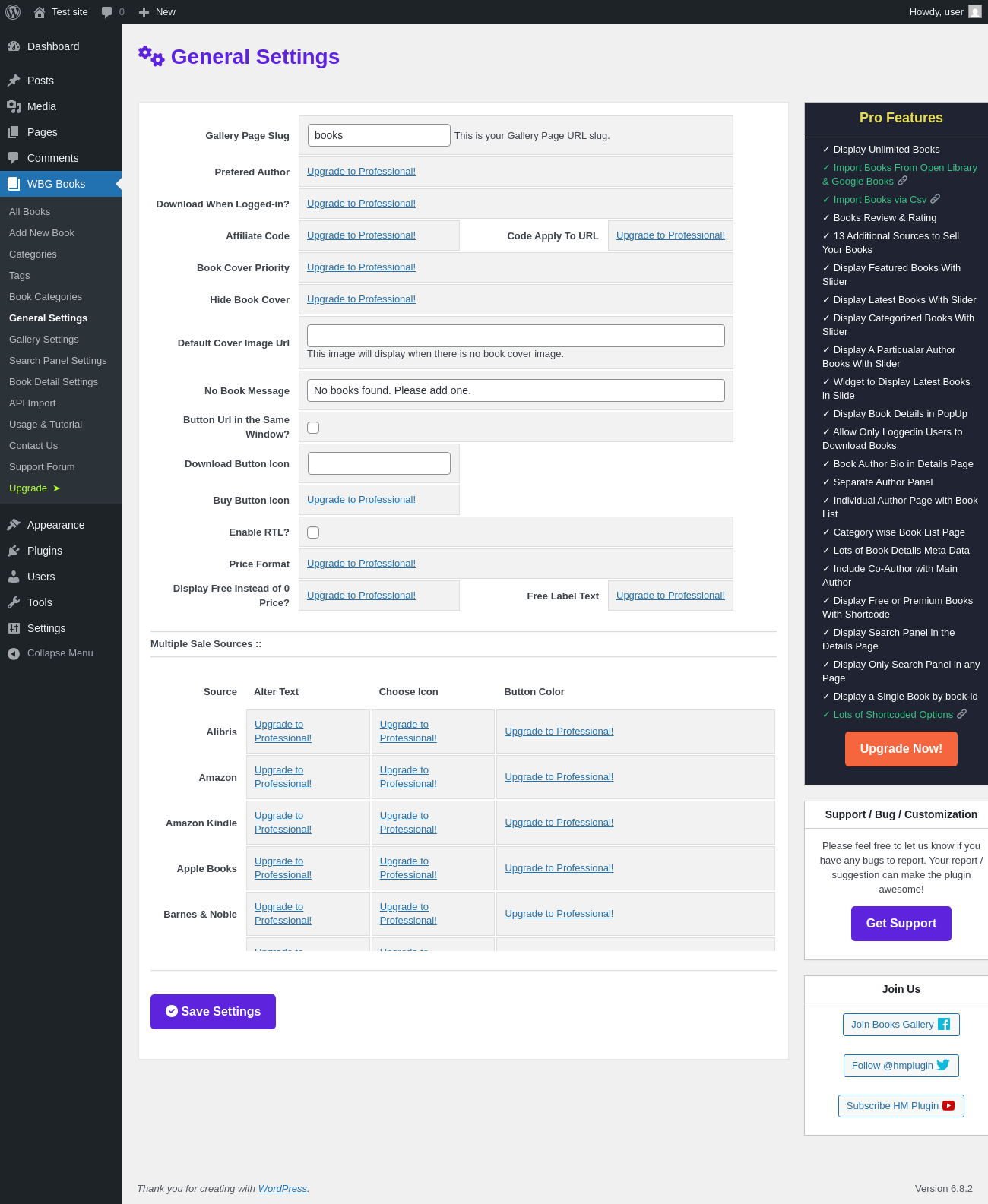
Task: Focus No Book Message input field
Action: coord(516,390)
